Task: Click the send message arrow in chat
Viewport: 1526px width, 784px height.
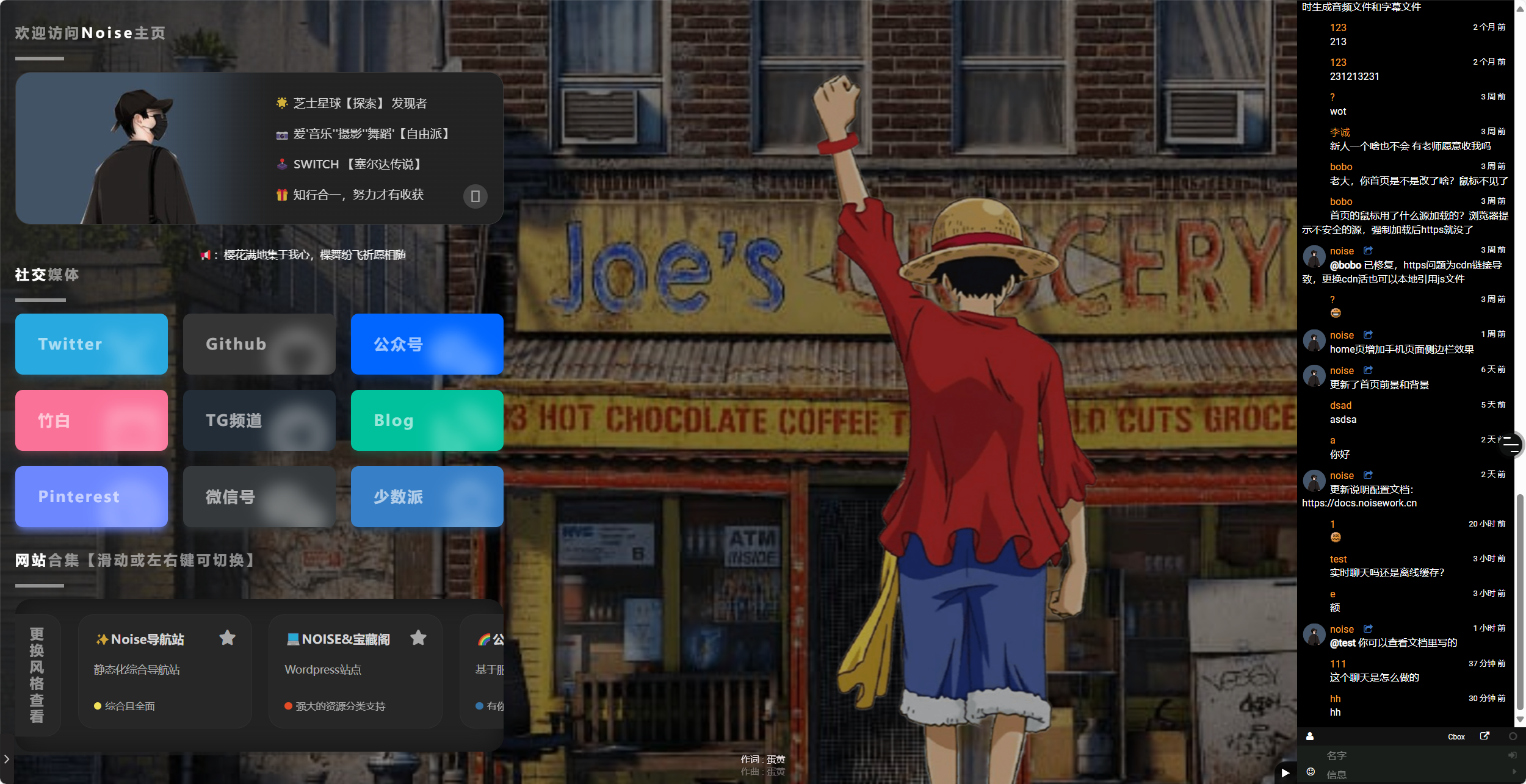Action: click(1514, 772)
